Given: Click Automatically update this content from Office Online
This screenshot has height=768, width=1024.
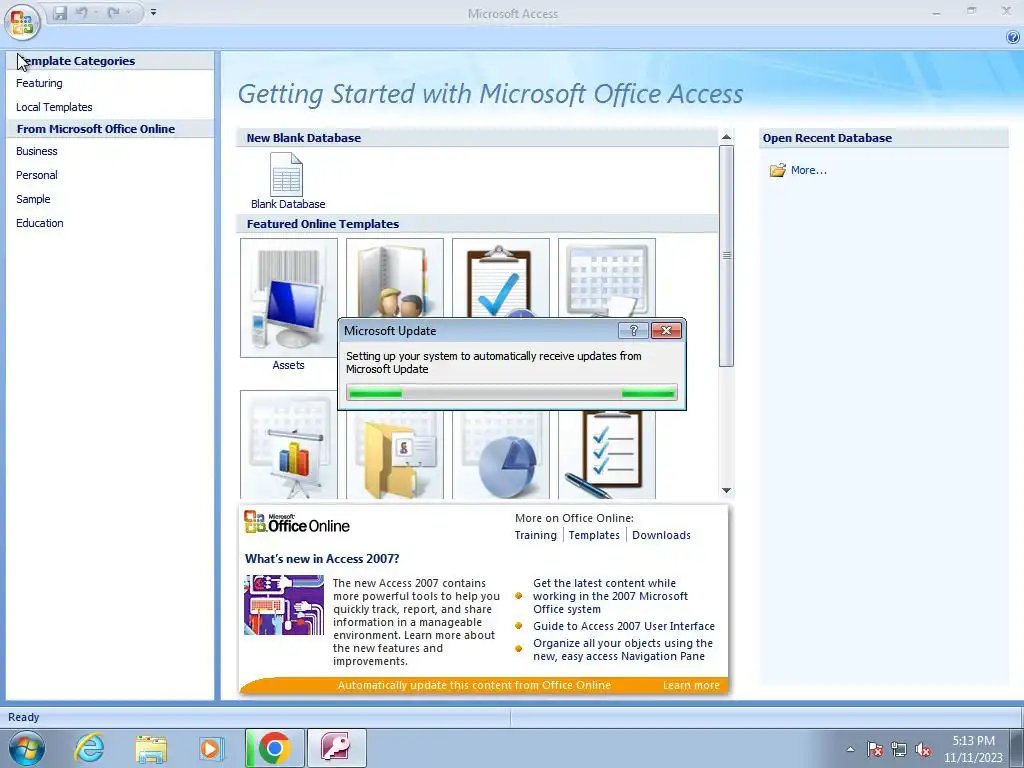Looking at the screenshot, I should [x=474, y=685].
